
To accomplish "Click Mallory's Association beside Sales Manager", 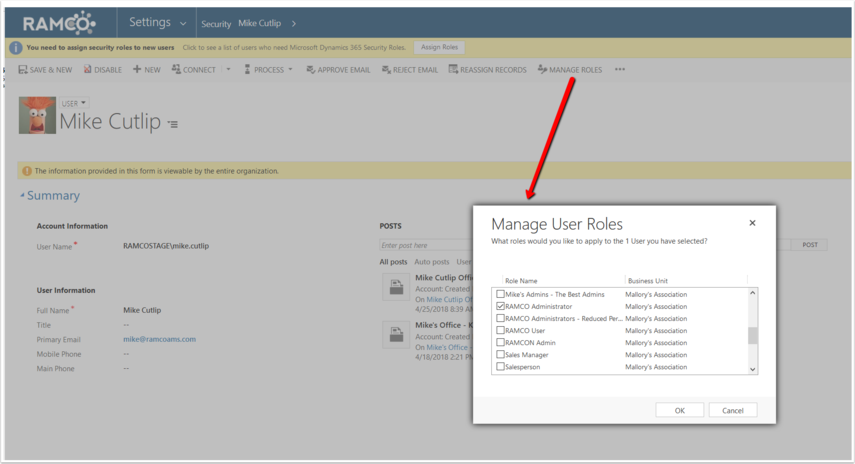I will coord(656,355).
